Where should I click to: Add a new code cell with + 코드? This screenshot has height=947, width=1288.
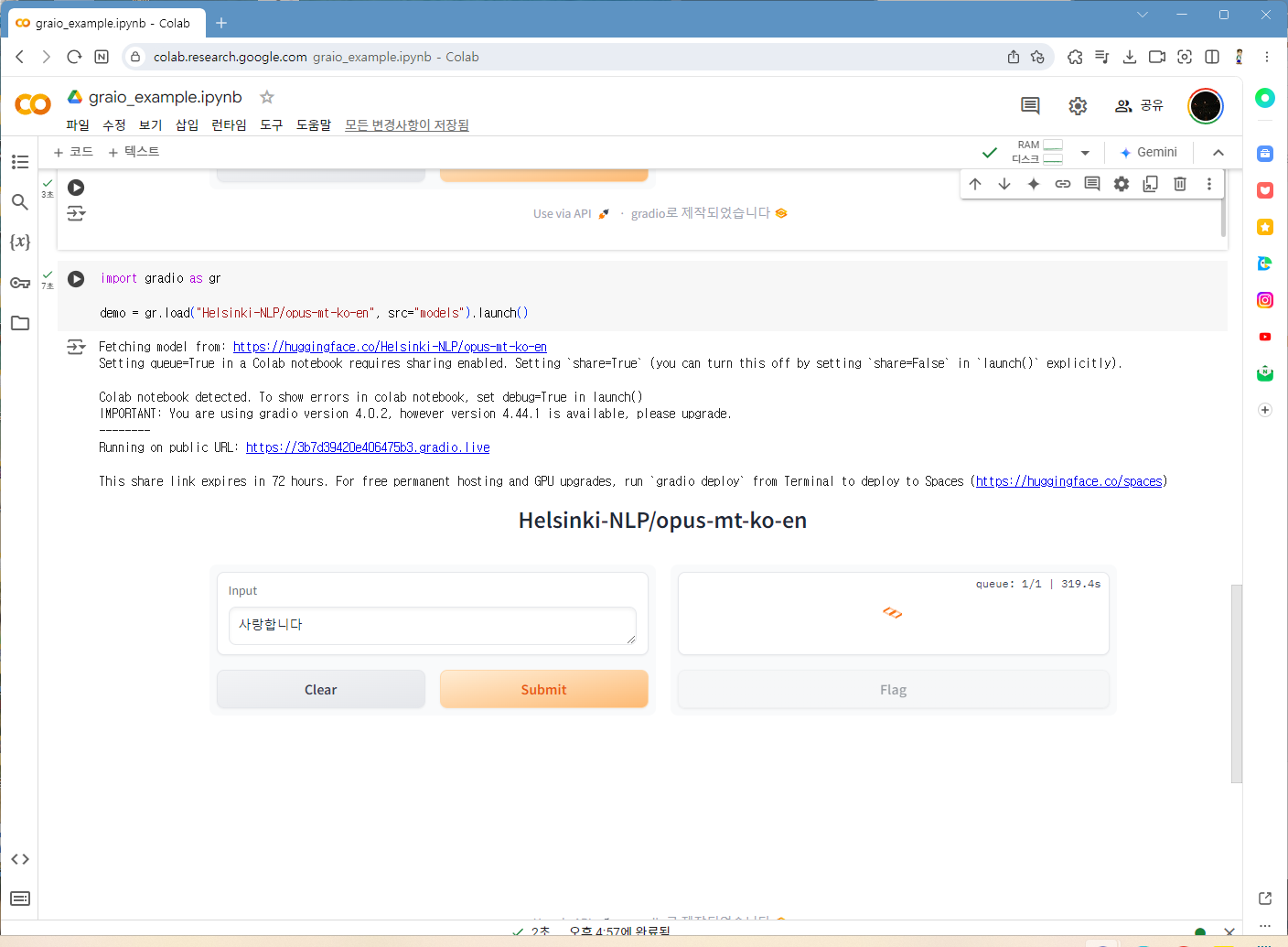tap(73, 152)
